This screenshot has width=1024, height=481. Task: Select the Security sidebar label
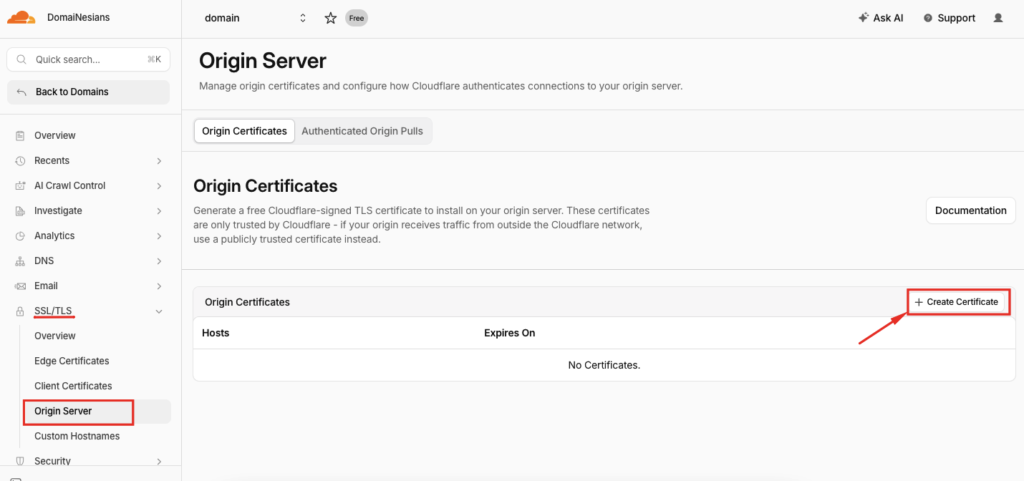52,461
